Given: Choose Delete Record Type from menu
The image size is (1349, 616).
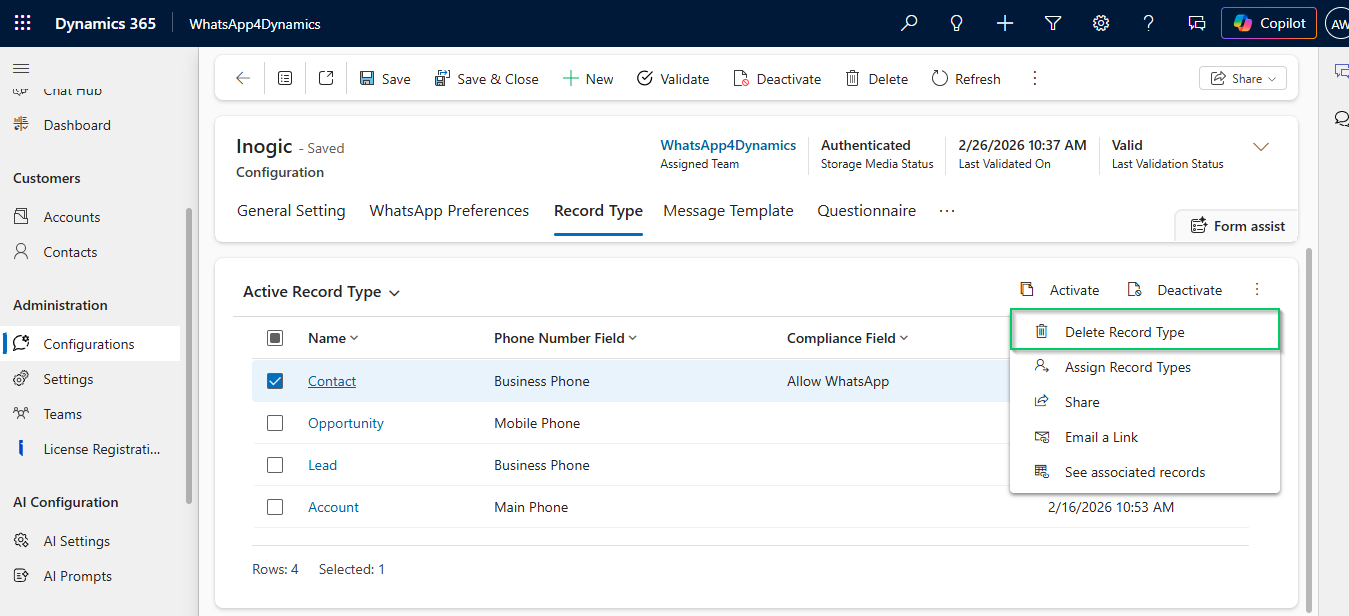Looking at the screenshot, I should (1124, 332).
